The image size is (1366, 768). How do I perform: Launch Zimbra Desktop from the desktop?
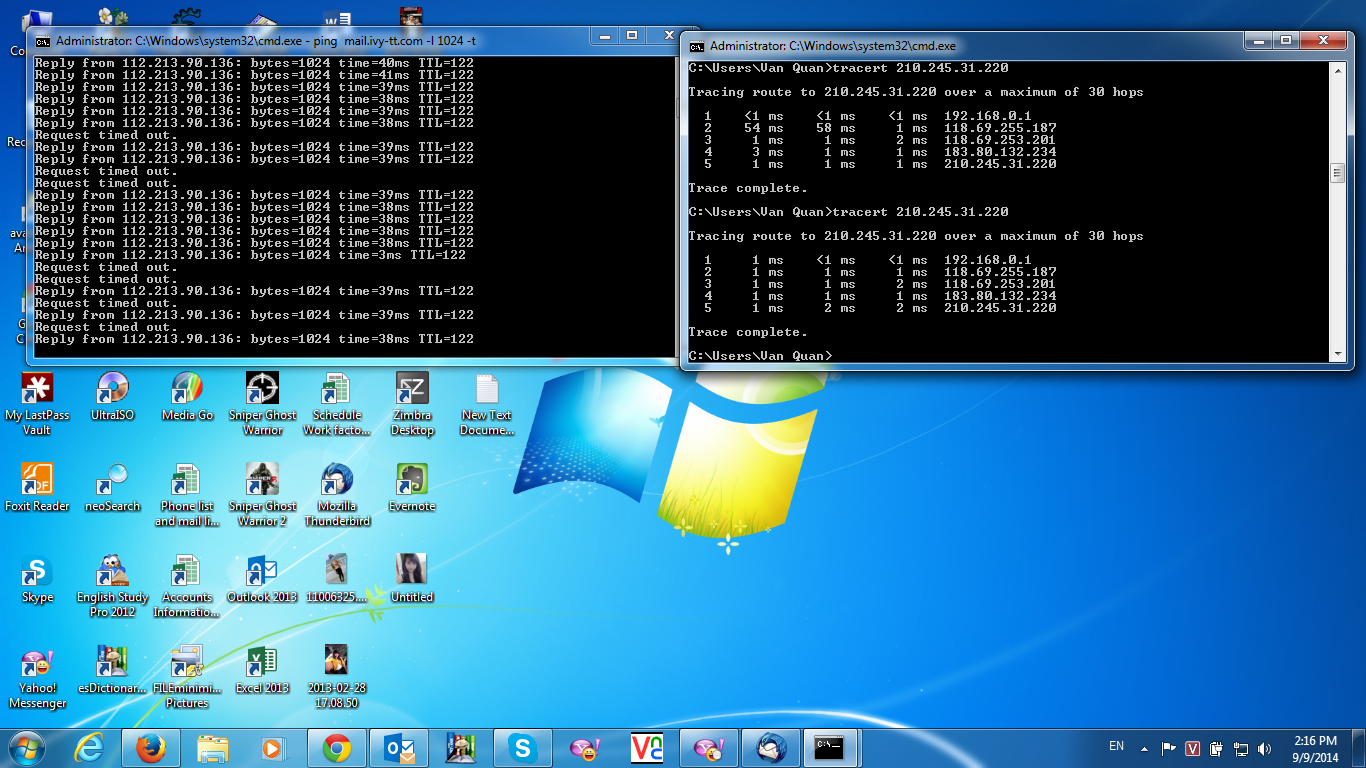point(412,404)
